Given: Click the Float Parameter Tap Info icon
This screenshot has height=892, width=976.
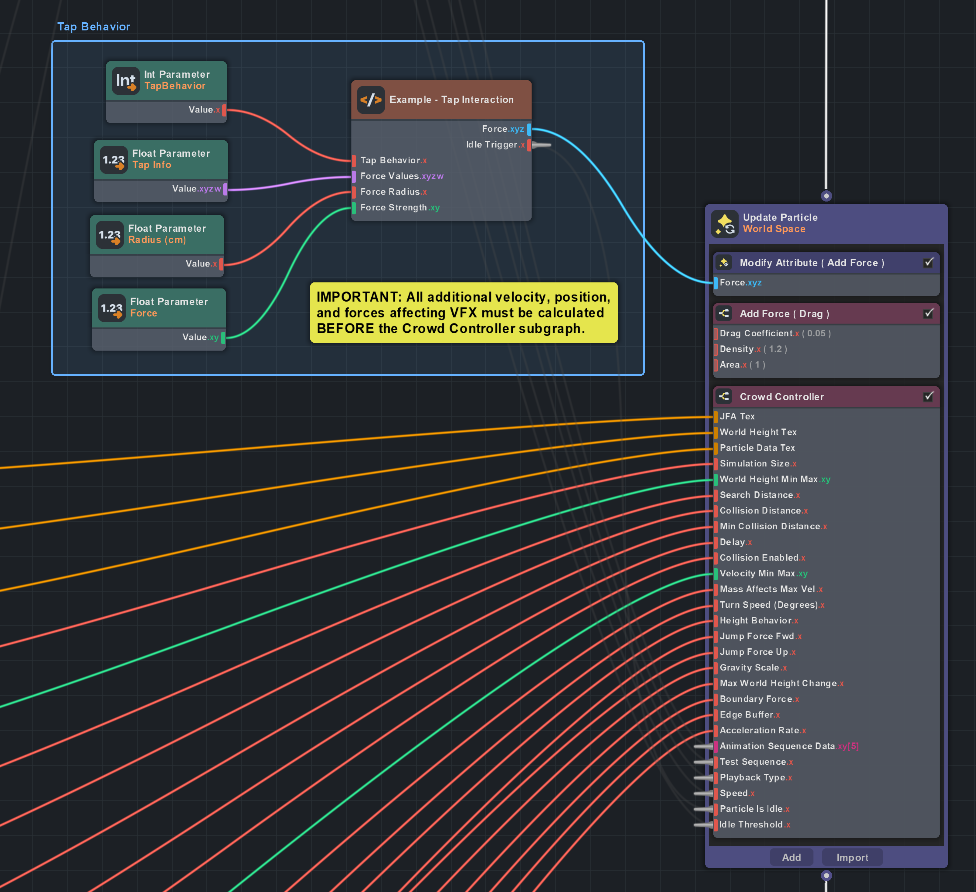Looking at the screenshot, I should pos(114,160).
